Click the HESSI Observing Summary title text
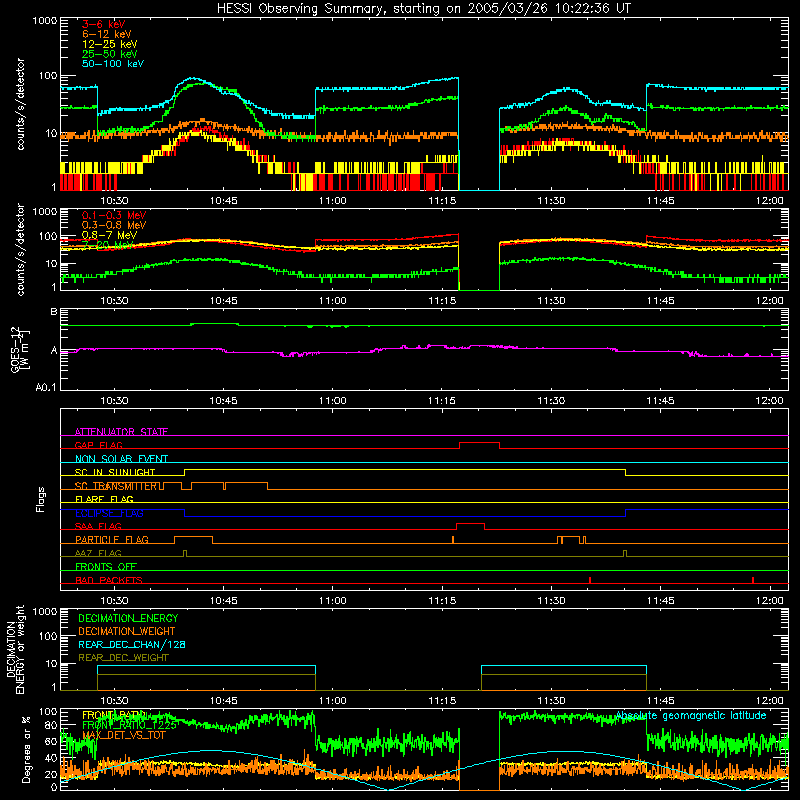800x800 pixels. pos(423,8)
